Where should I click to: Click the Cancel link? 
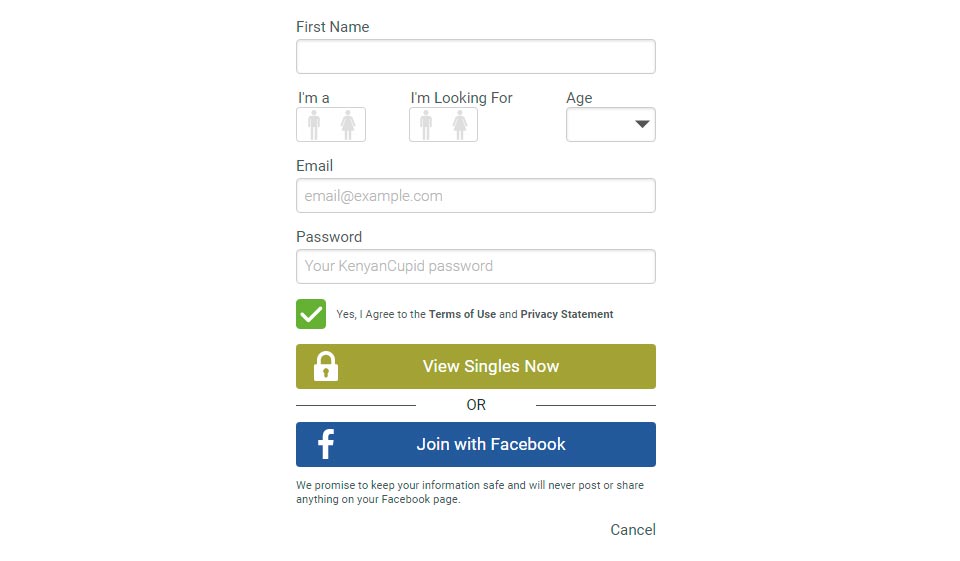click(633, 530)
